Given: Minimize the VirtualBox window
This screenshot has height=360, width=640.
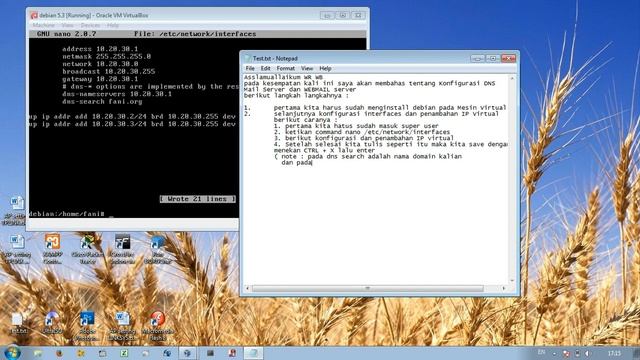Looking at the screenshot, I should [x=327, y=16].
